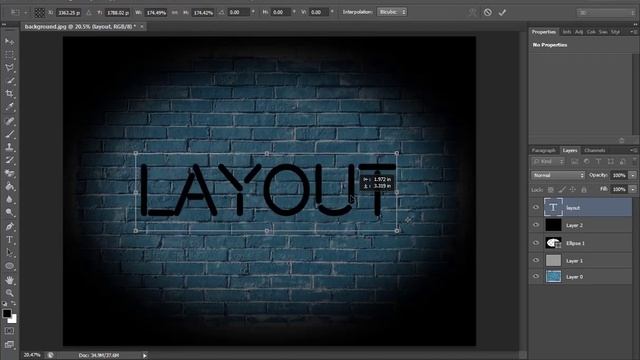Select the Zoom tool
Viewport: 640px width, 360px height.
[x=9, y=293]
